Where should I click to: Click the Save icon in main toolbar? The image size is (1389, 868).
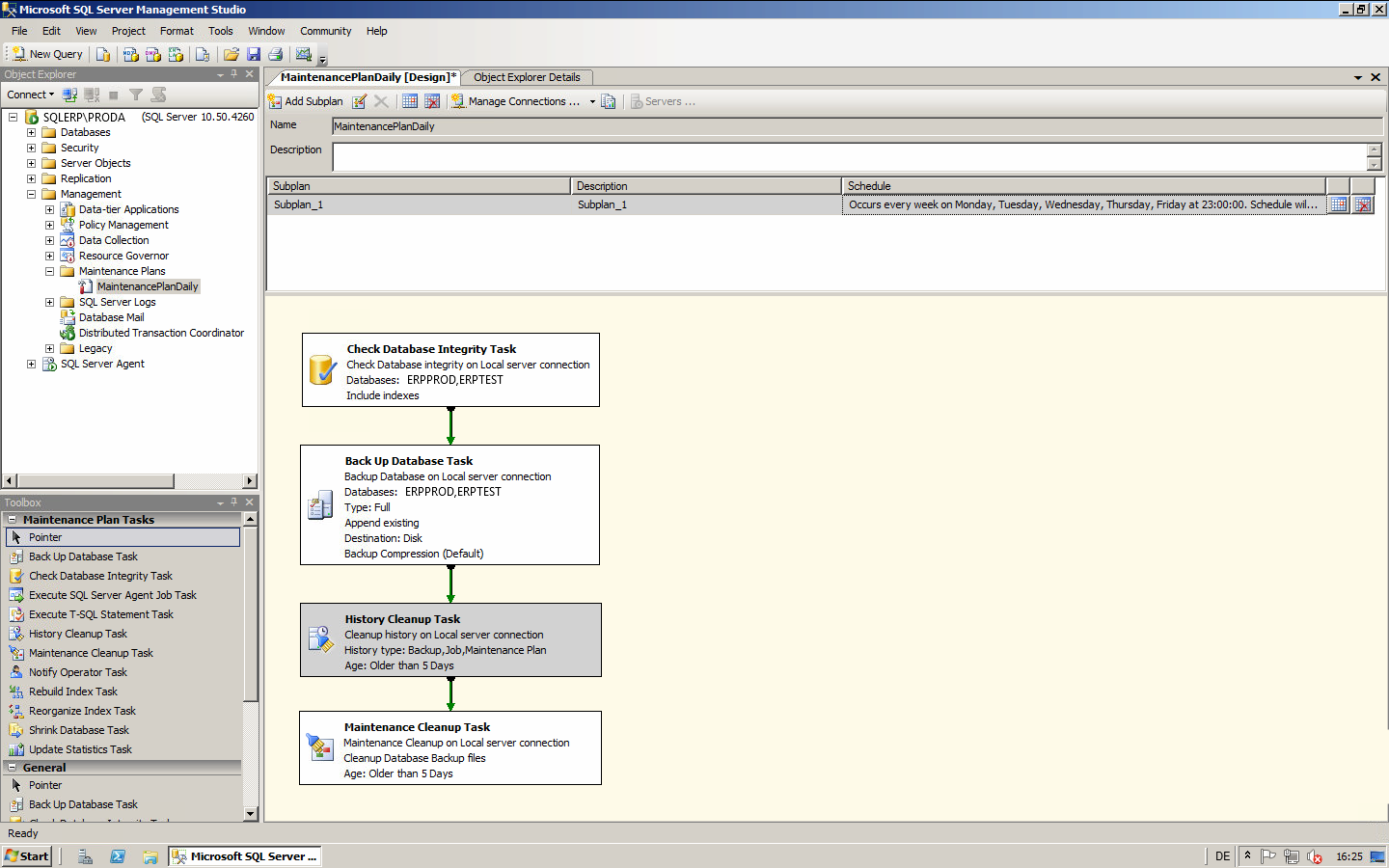tap(254, 55)
